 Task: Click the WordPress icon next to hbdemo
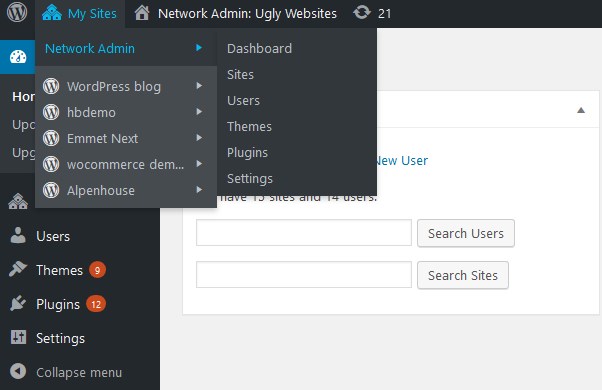point(51,112)
